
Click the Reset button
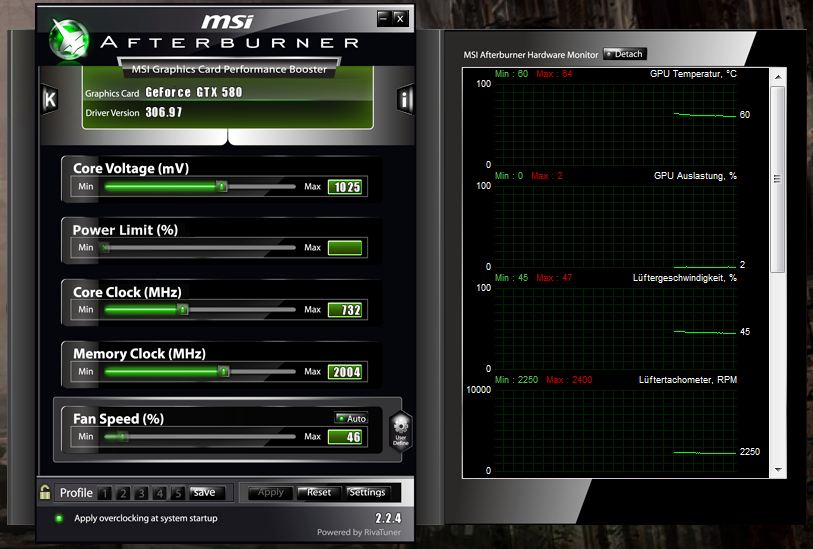click(319, 492)
